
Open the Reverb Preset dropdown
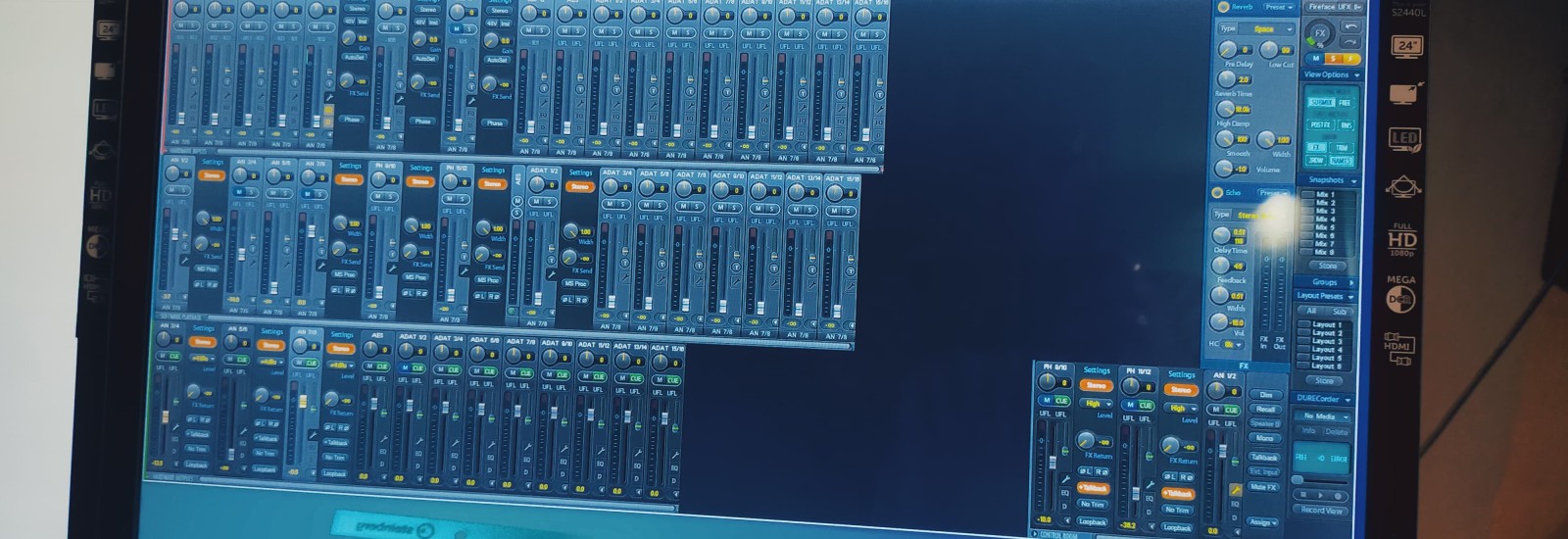pos(1278,7)
